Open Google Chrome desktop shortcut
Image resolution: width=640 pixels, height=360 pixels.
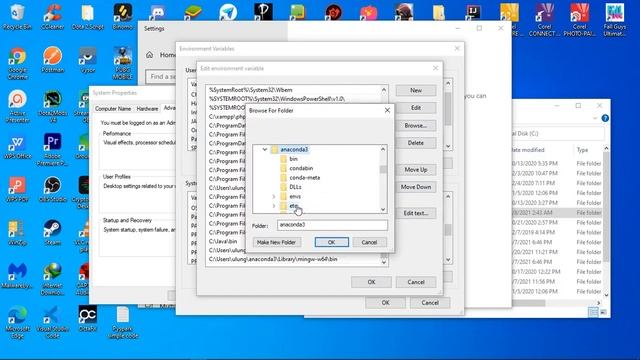tap(17, 64)
